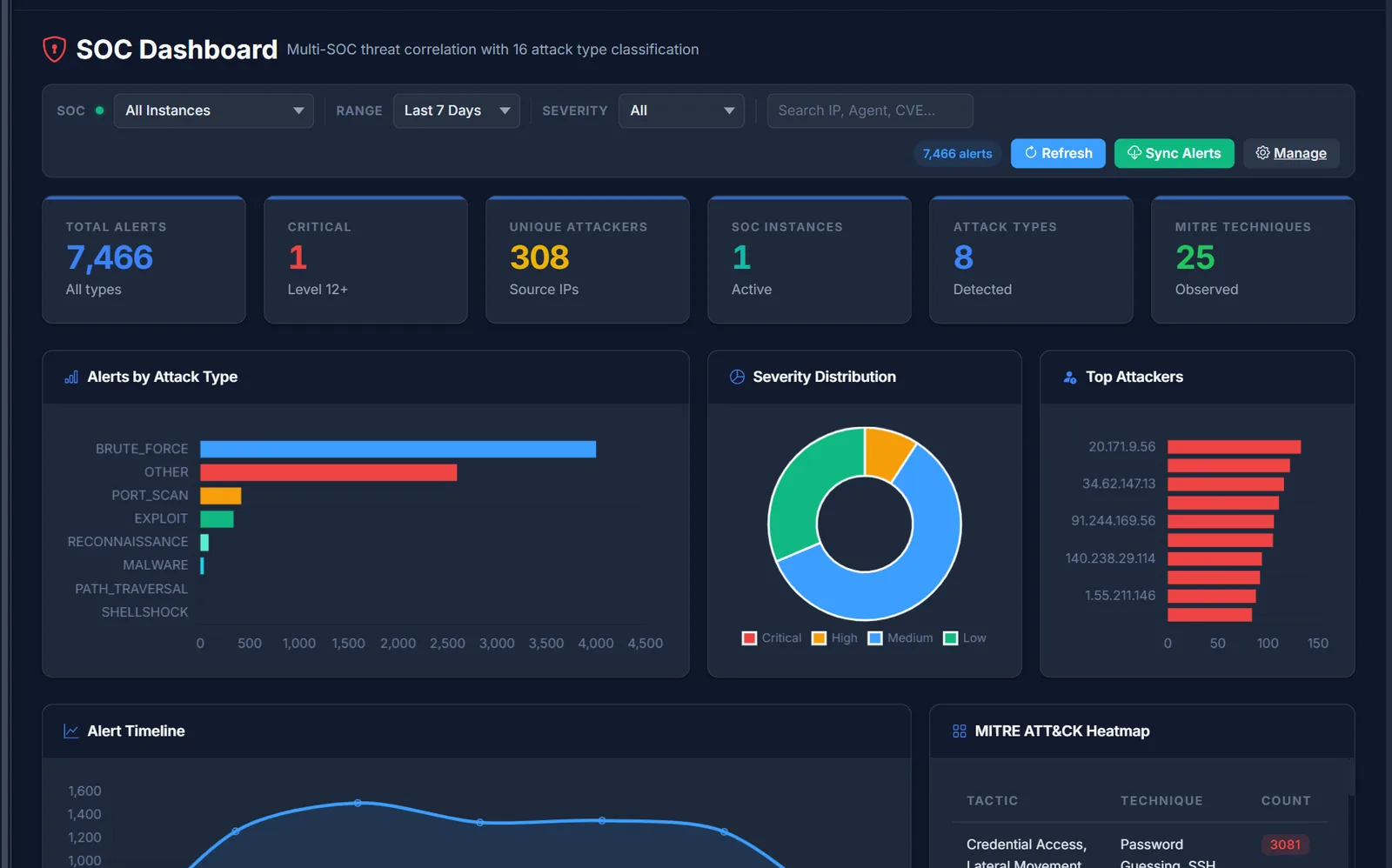Click the OTHER red bar in attack chart
Screen dimensions: 1392x868
[328, 472]
